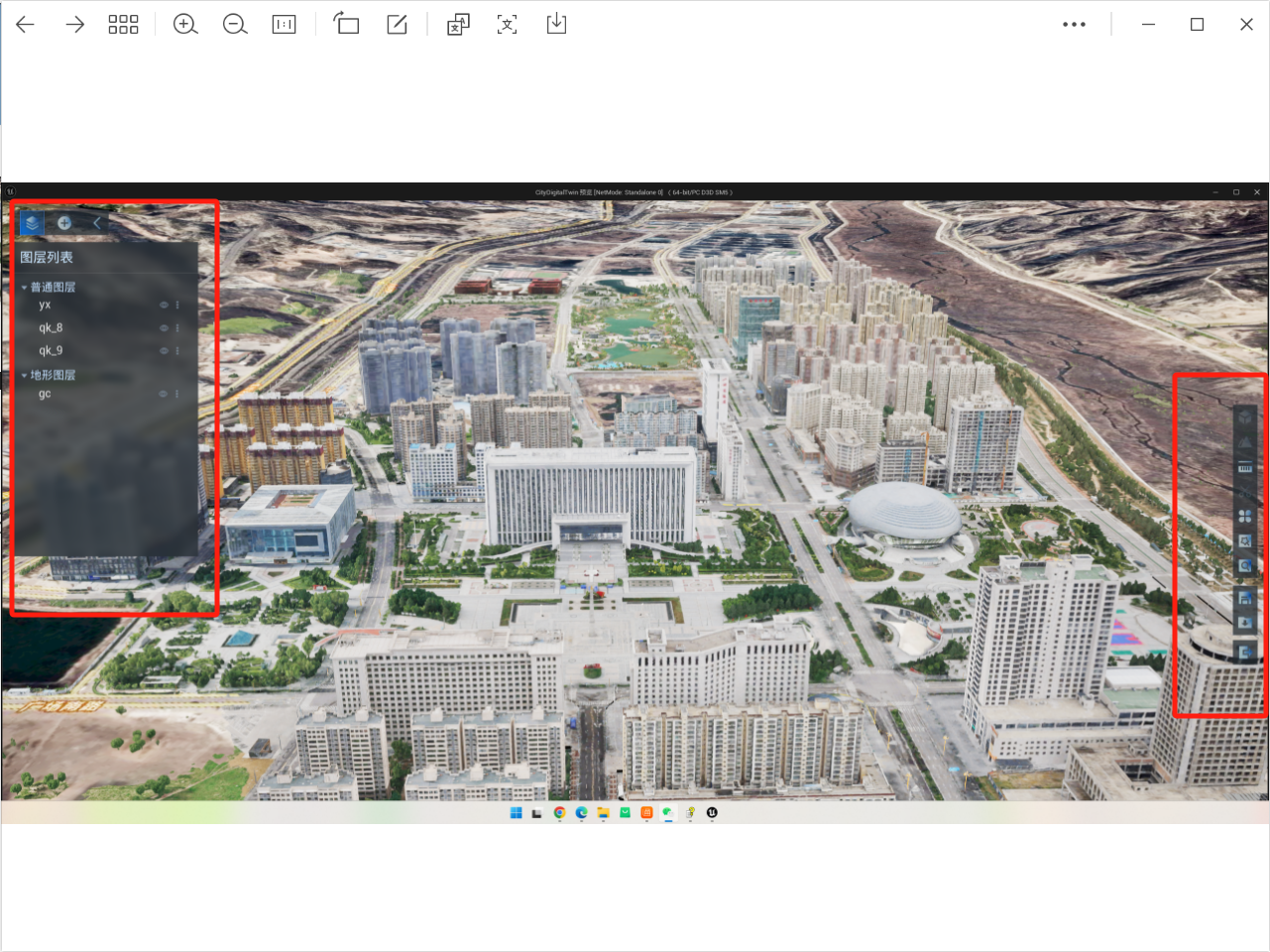Open the four-circle grid tool

click(x=1245, y=517)
